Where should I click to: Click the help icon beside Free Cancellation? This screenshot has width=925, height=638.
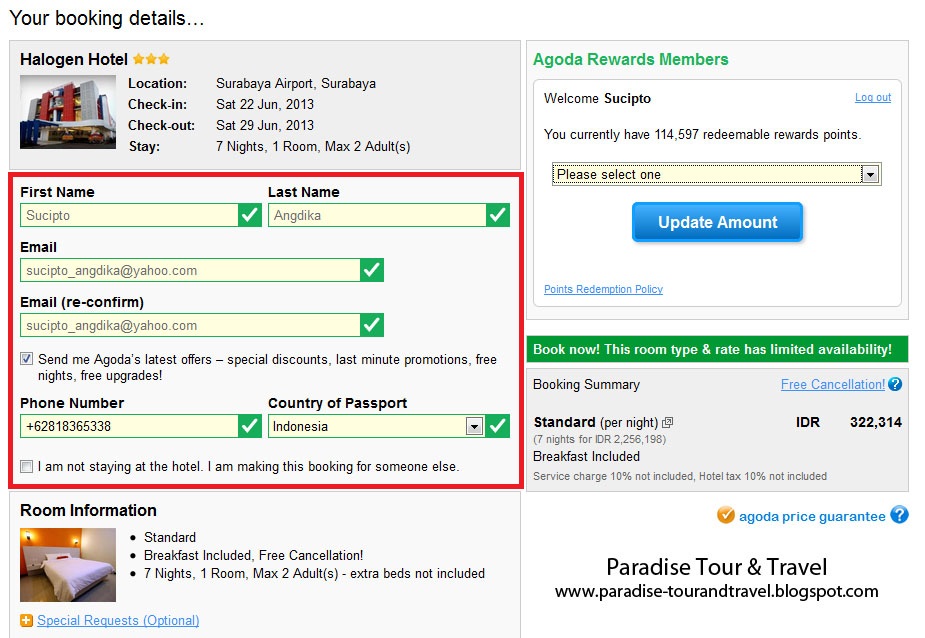pyautogui.click(x=895, y=384)
